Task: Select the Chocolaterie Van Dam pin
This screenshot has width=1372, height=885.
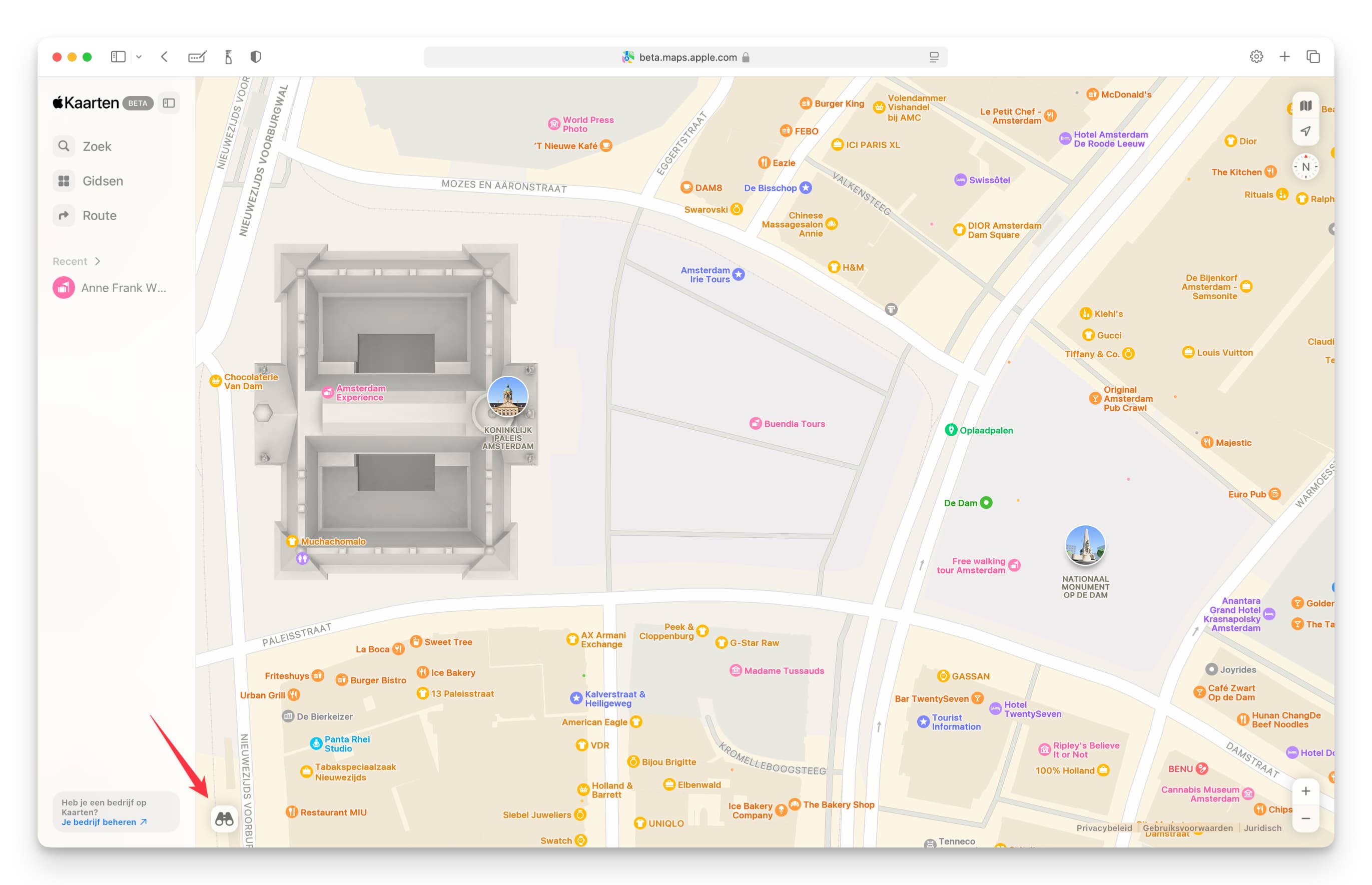Action: (216, 381)
